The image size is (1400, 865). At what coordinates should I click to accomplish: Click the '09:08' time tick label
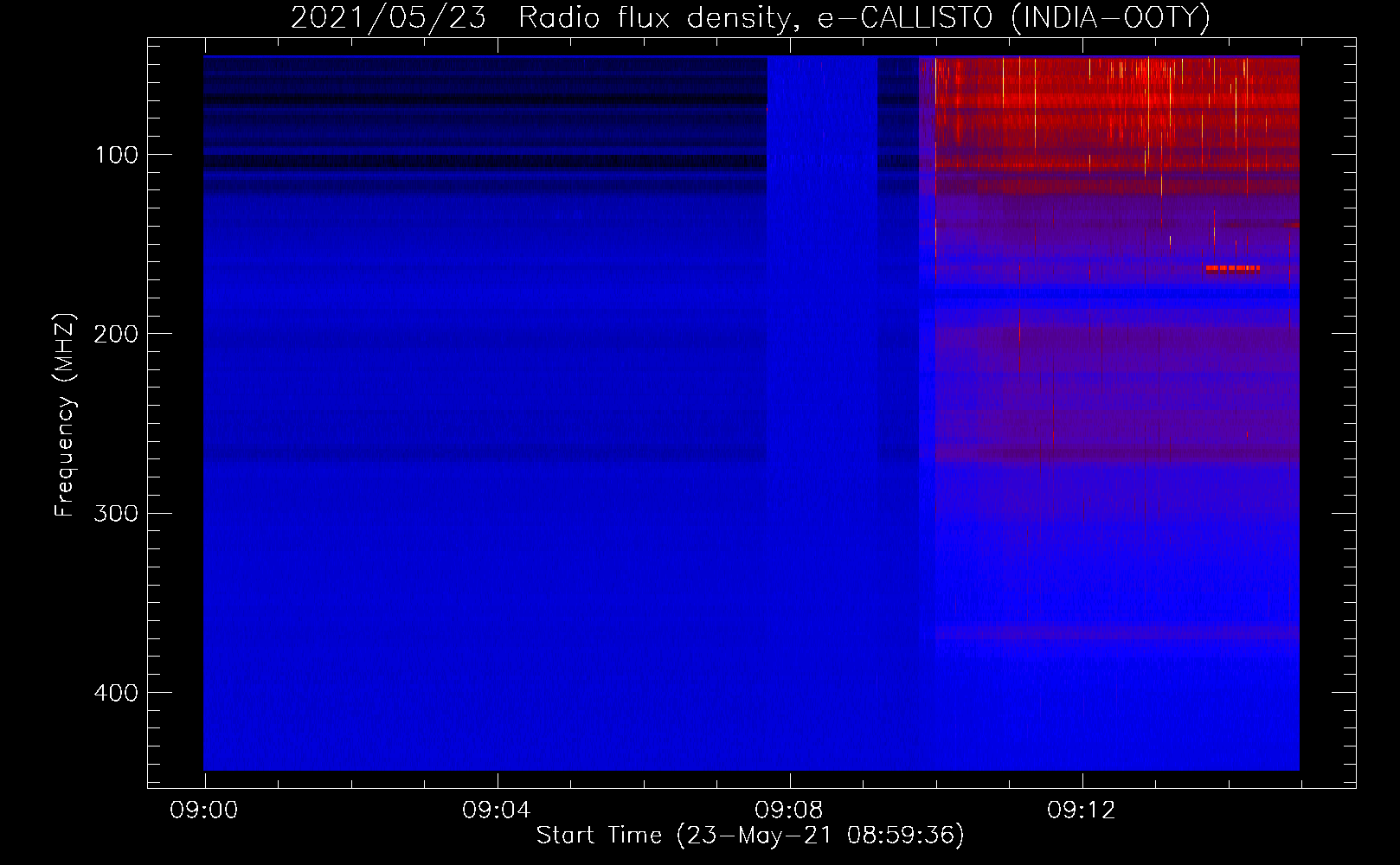pos(788,811)
